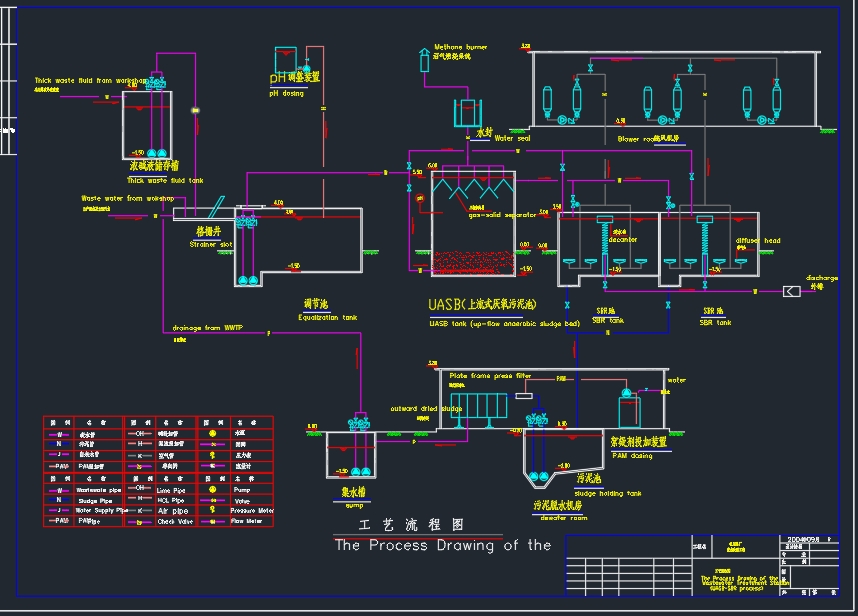858x616 pixels.
Task: Click the 'water' label near the dewater room
Action: coord(676,380)
